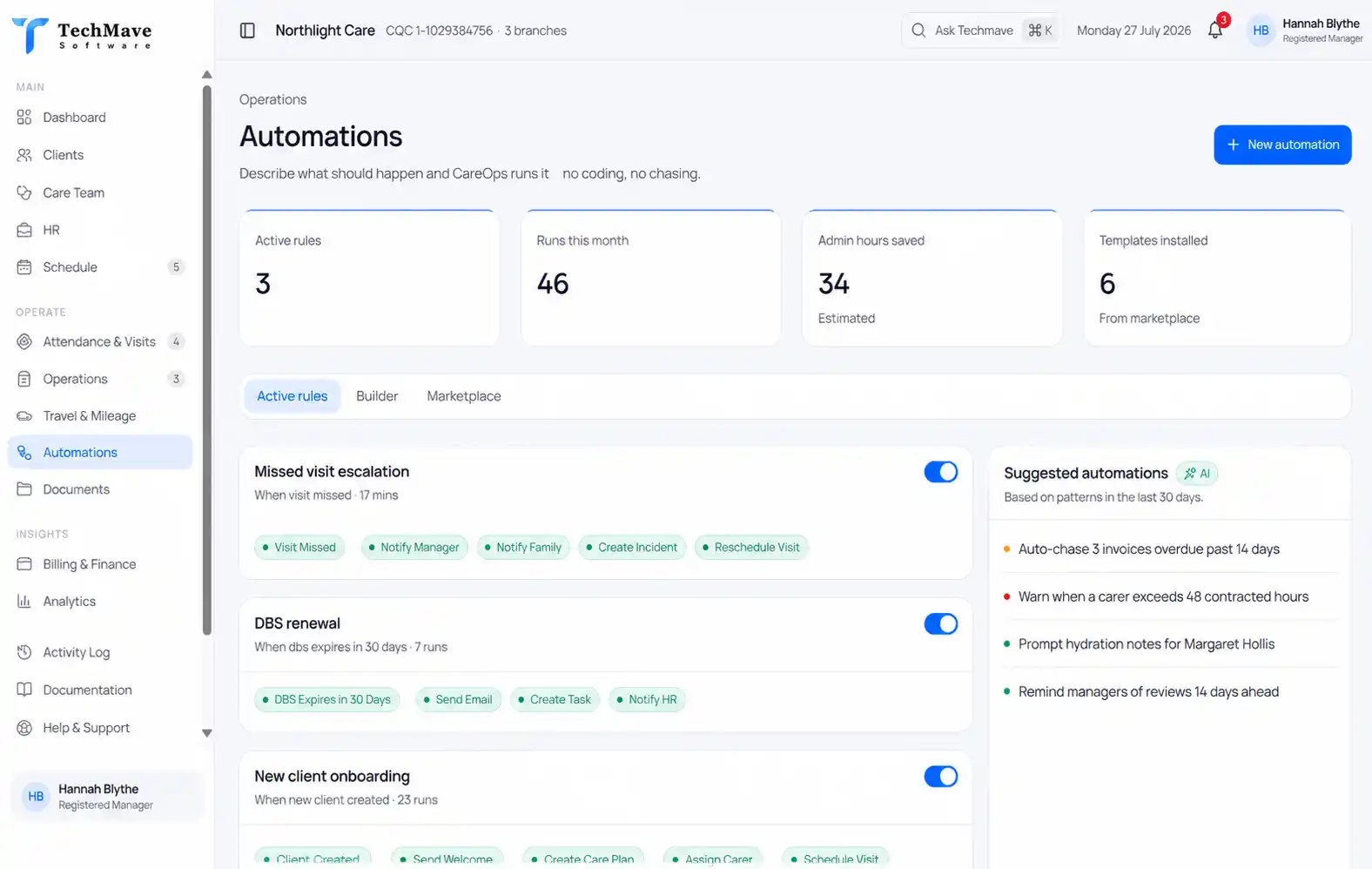Click the Notify Manager step chip
The width and height of the screenshot is (1372, 869).
point(414,548)
